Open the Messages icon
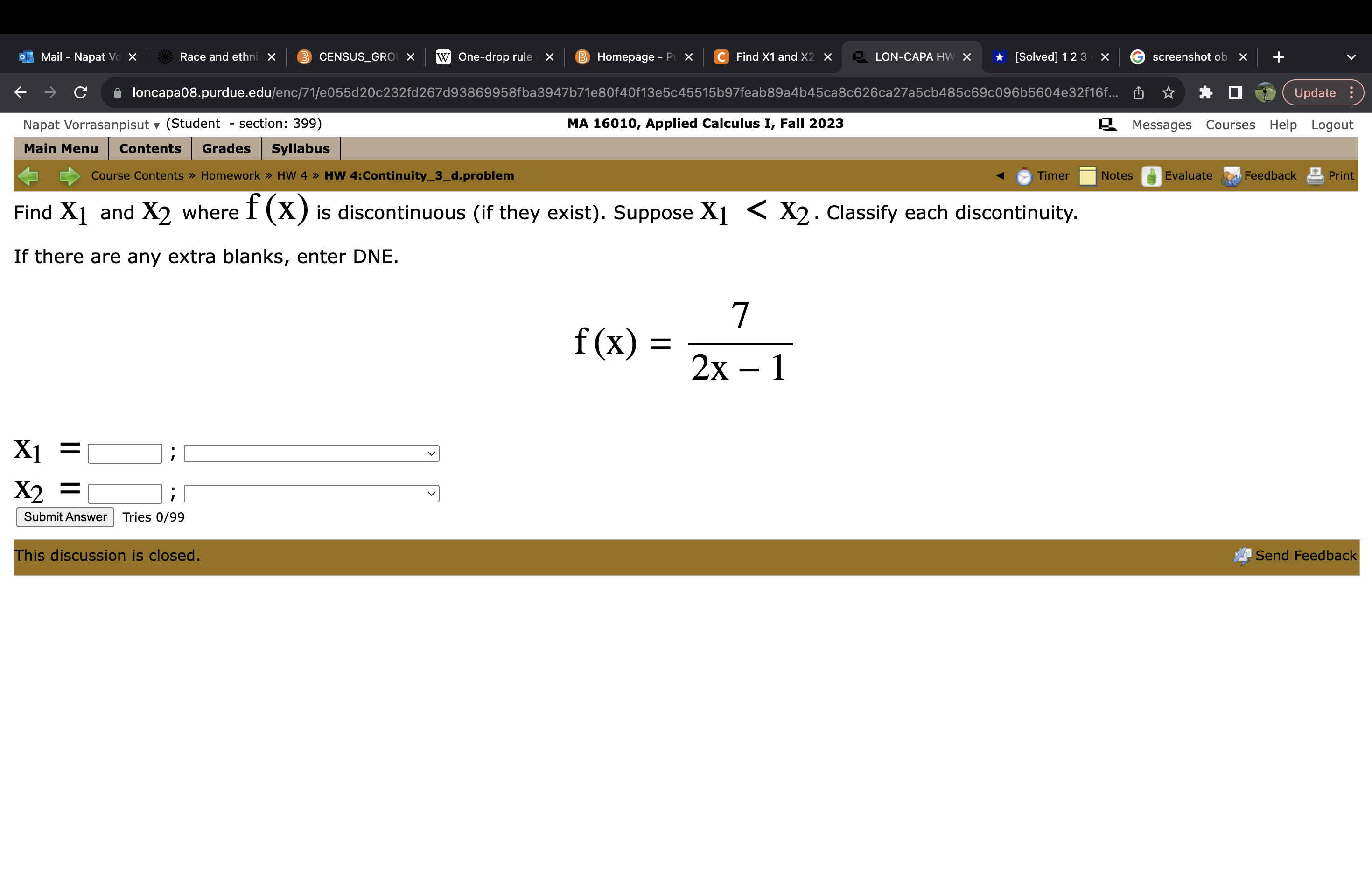The height and width of the screenshot is (892, 1372). [1106, 124]
